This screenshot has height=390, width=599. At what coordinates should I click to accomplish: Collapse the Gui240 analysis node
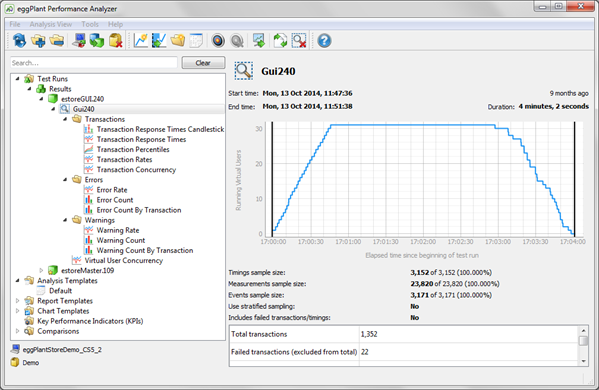point(53,109)
